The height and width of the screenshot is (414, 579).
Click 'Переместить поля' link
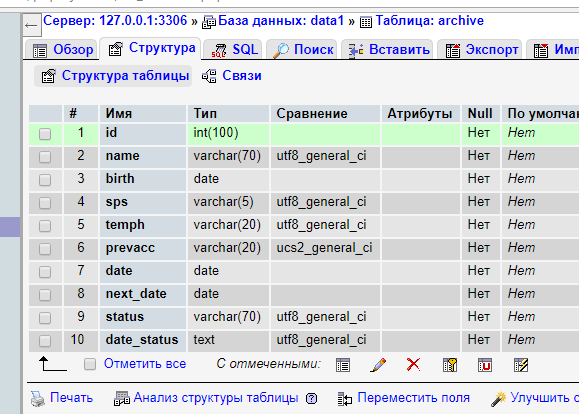coord(404,398)
